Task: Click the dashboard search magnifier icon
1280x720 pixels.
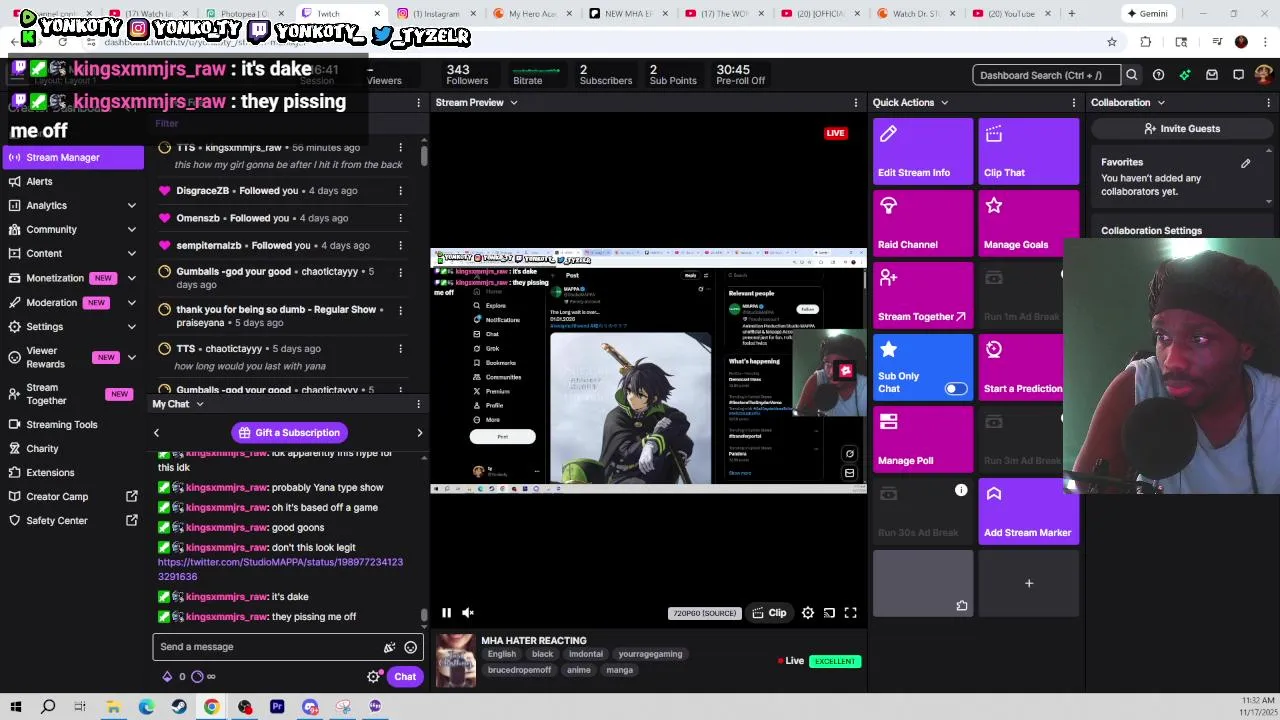Action: 1131,75
